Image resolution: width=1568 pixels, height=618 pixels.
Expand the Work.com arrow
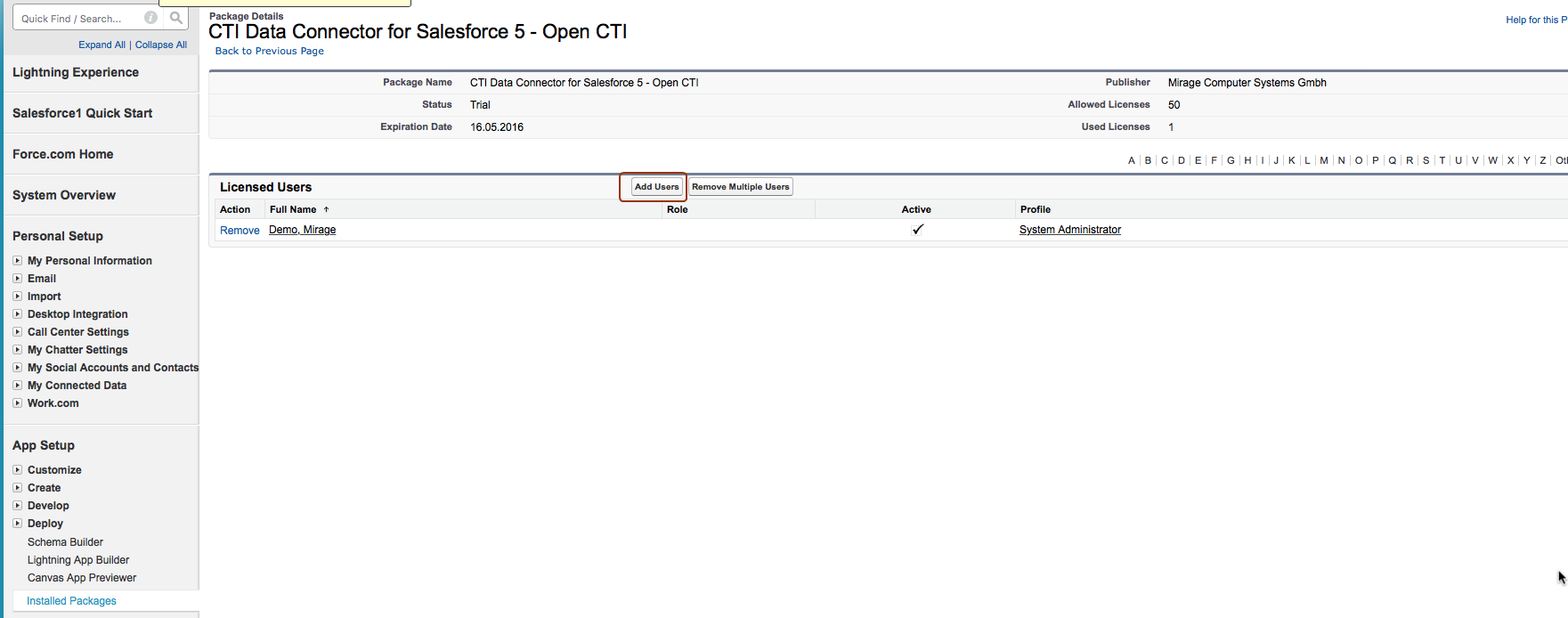click(x=17, y=403)
